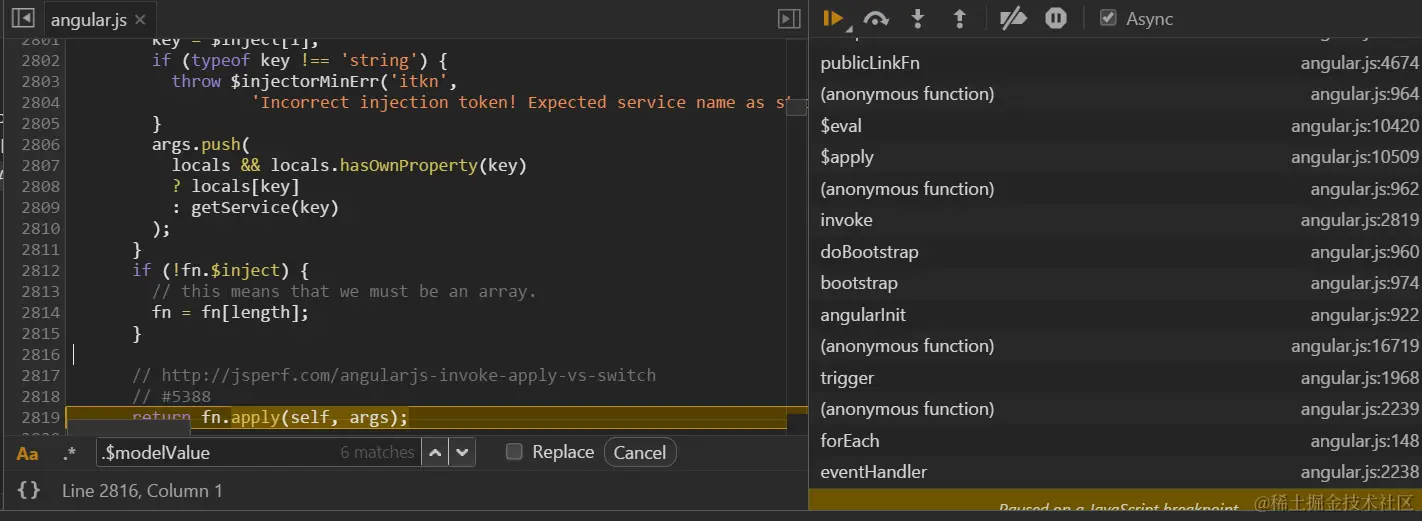Screen dimensions: 1422x521
Task: Toggle the debugger sidebar pane icon
Action: (789, 18)
